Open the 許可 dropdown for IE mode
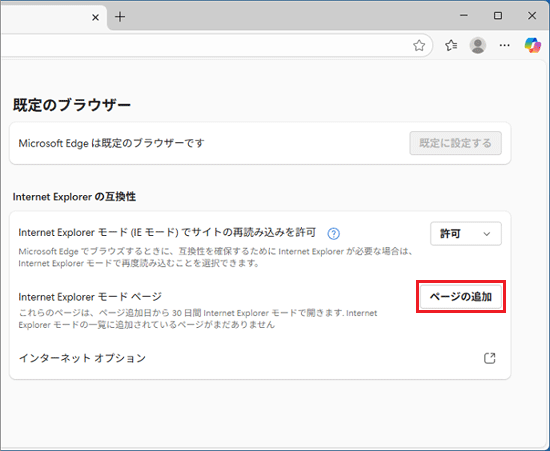 (465, 234)
